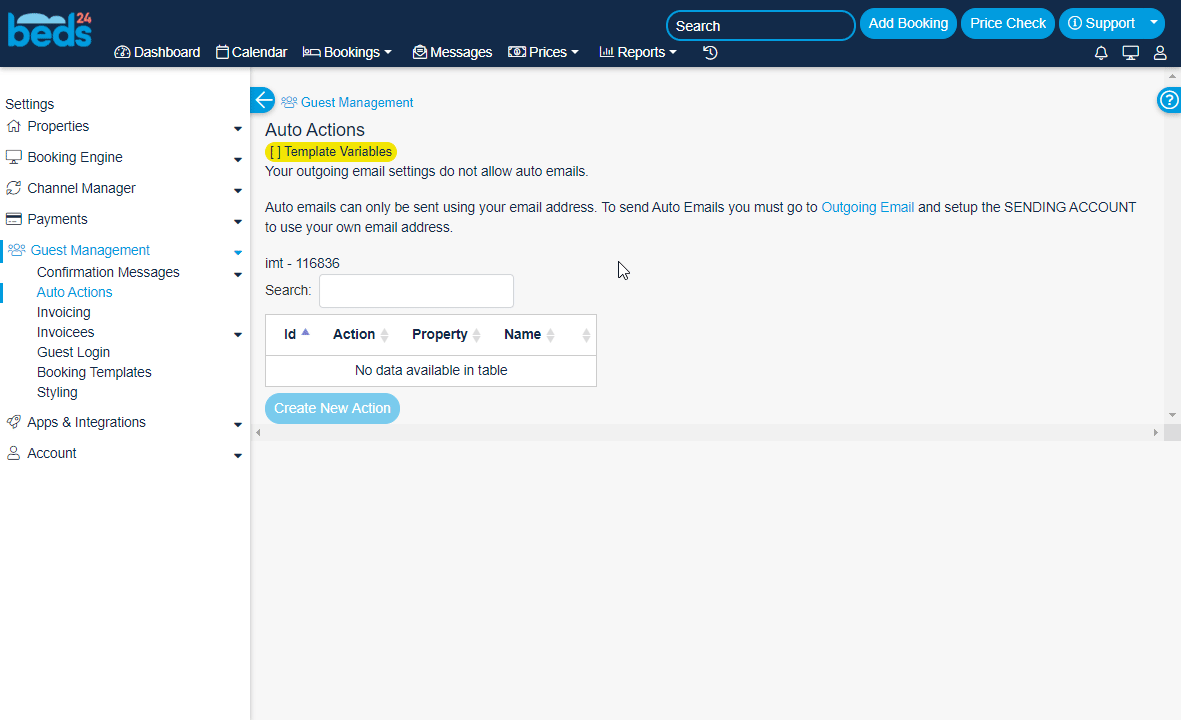Sort table by Id column

click(x=296, y=334)
